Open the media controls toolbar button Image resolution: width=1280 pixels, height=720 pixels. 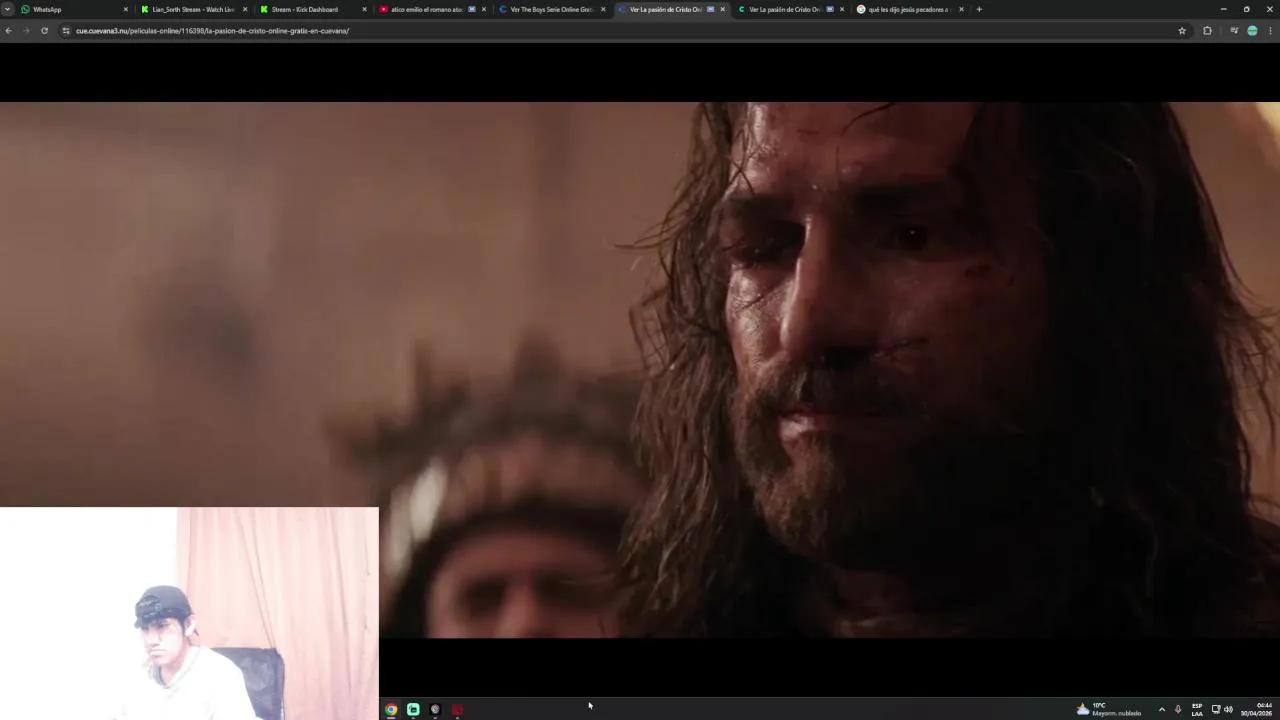(1234, 31)
